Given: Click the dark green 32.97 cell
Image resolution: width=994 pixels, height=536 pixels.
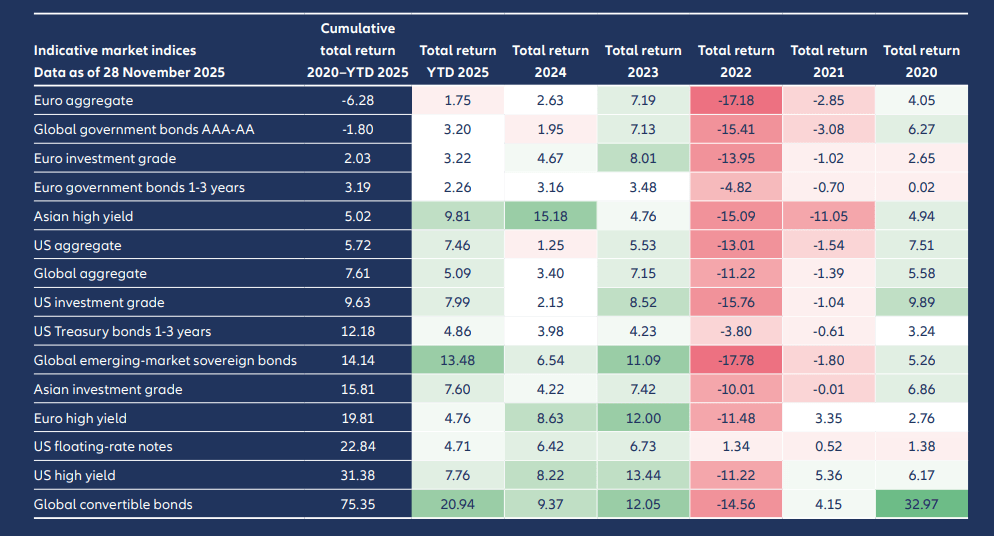Looking at the screenshot, I should (921, 505).
